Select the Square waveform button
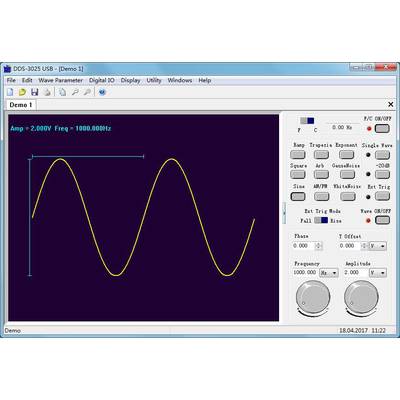 [298, 174]
